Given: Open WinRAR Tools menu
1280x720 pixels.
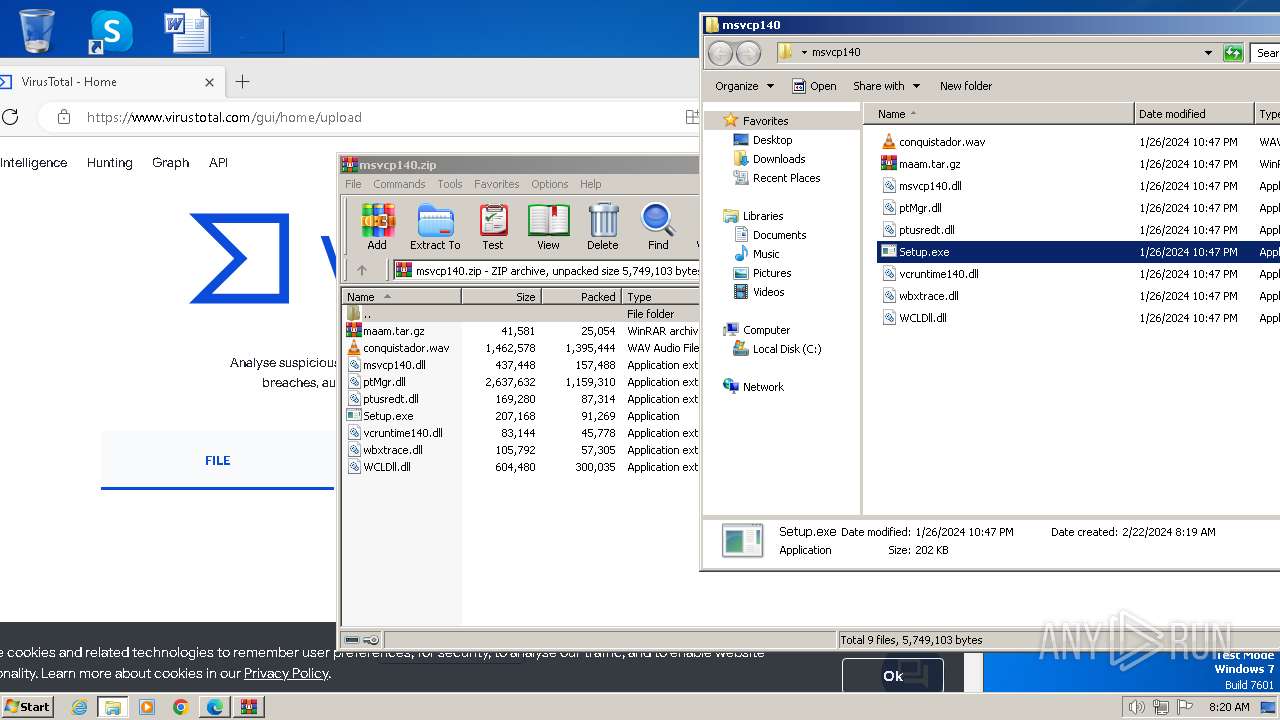Looking at the screenshot, I should click(450, 184).
